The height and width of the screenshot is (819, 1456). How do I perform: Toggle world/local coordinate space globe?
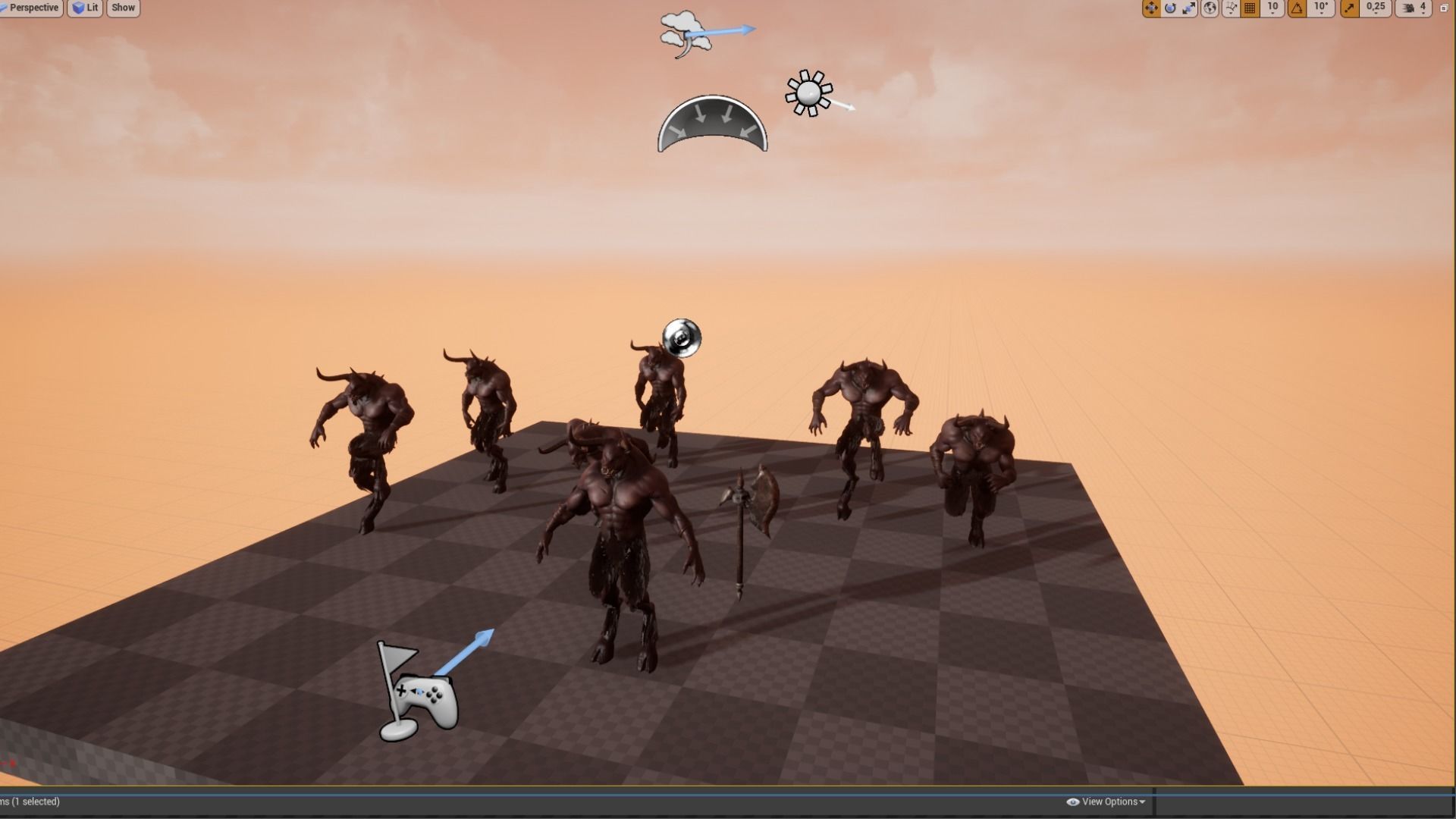point(1210,8)
